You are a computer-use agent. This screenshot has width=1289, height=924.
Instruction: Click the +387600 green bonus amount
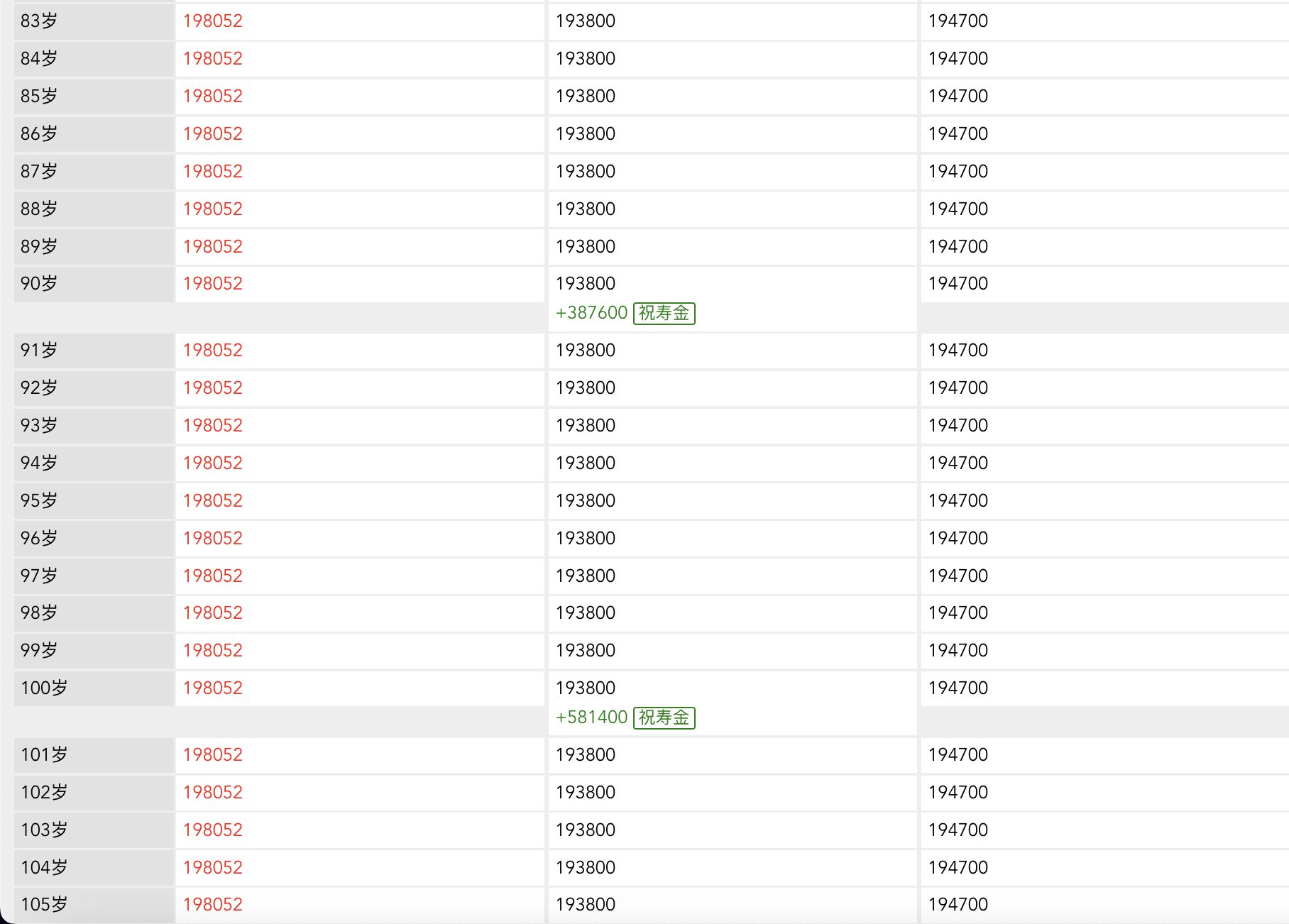pos(591,313)
